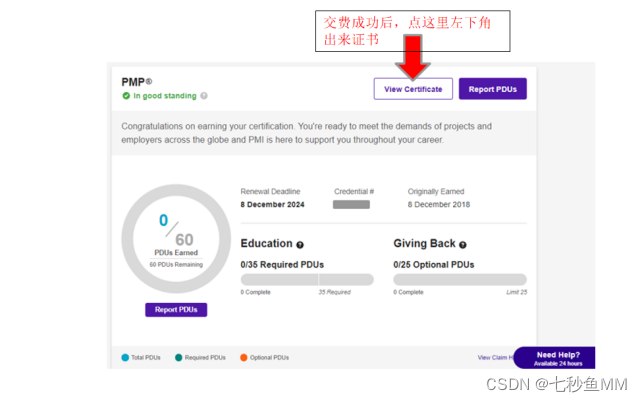Click the 0/60 PDUs Earned circle
642x402 pixels.
click(x=176, y=239)
